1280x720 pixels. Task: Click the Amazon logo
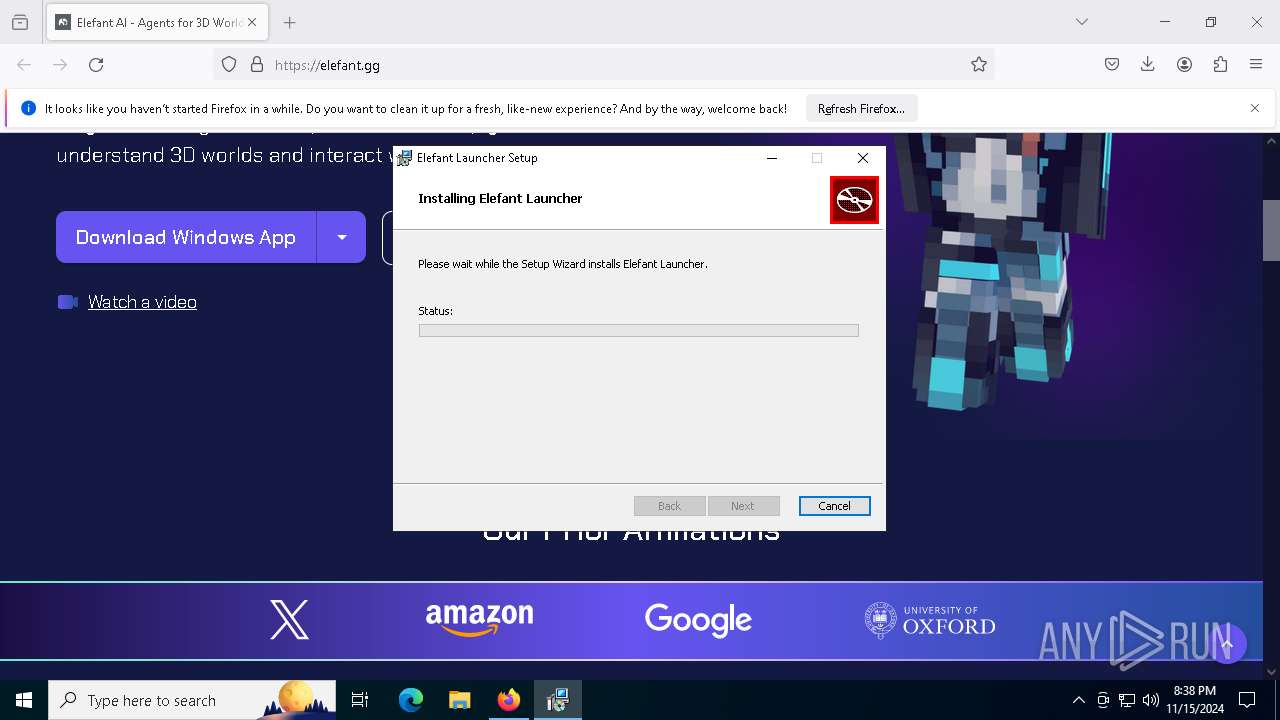[x=479, y=620]
